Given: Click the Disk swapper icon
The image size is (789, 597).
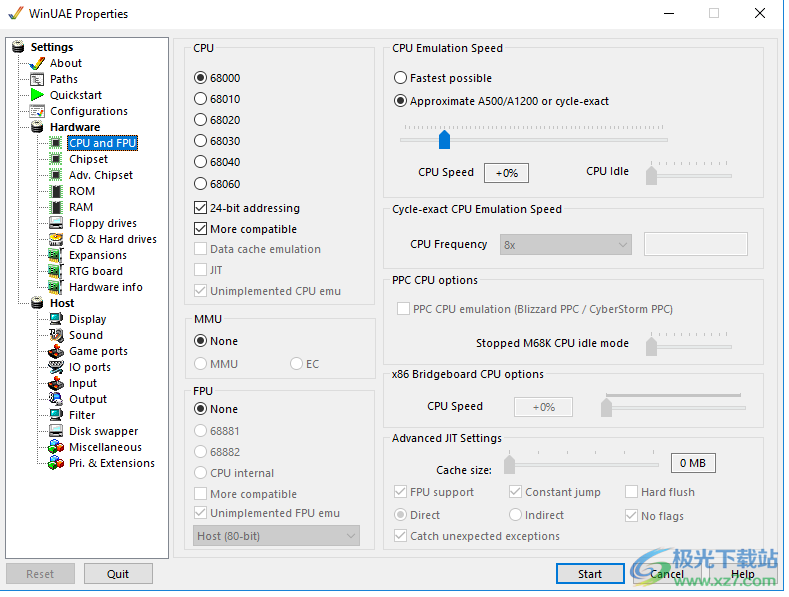Looking at the screenshot, I should tap(56, 431).
